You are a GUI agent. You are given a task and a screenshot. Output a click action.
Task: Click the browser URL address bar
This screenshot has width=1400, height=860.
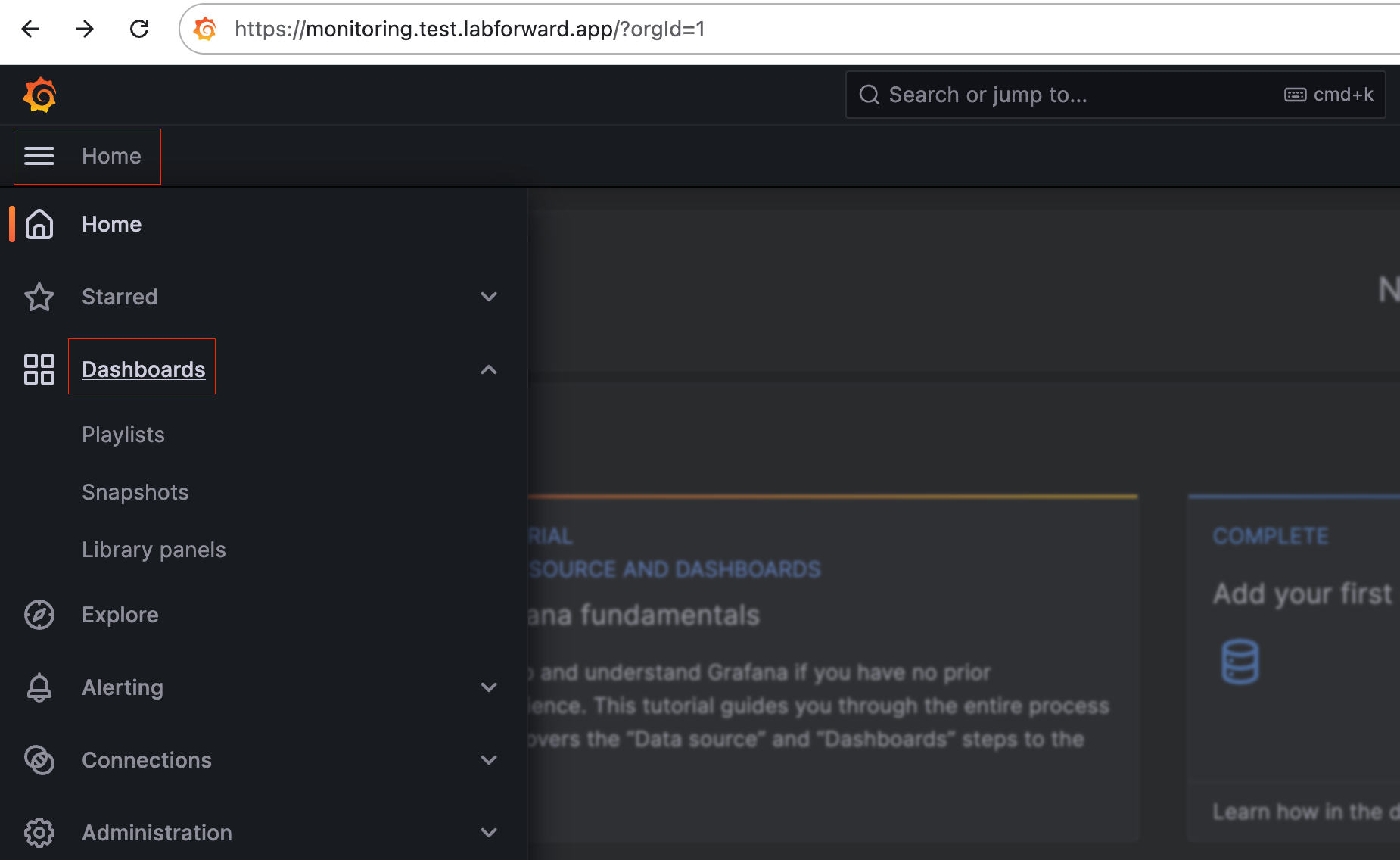click(789, 29)
